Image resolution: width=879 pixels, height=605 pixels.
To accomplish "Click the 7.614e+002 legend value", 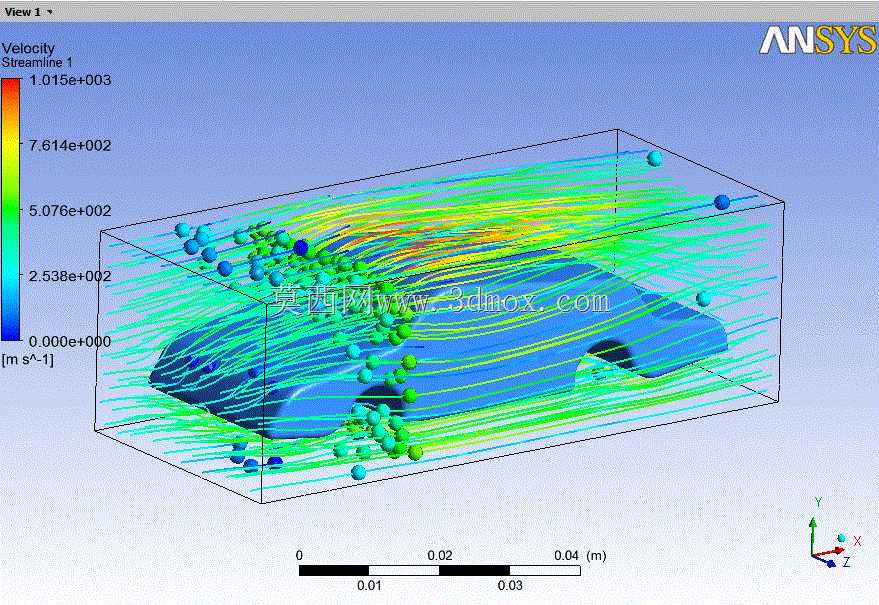I will pyautogui.click(x=70, y=146).
